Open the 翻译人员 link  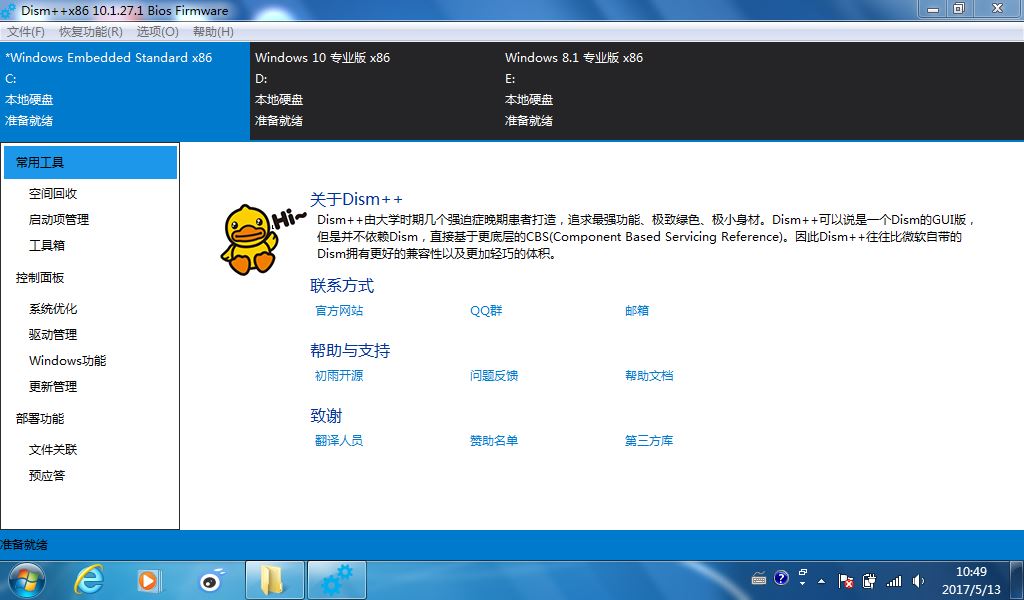[x=339, y=441]
